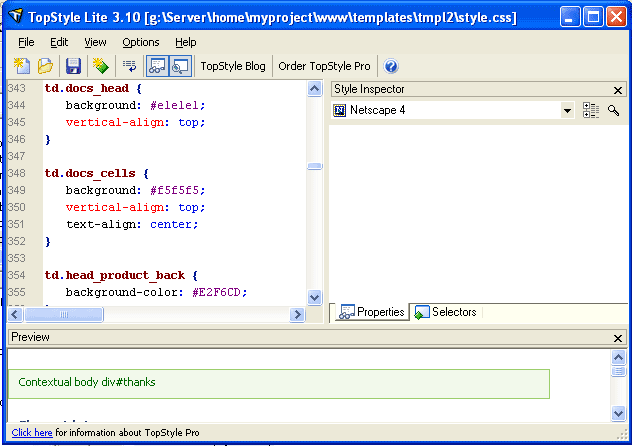Click the Preview pane scroll up arrow

point(618,357)
